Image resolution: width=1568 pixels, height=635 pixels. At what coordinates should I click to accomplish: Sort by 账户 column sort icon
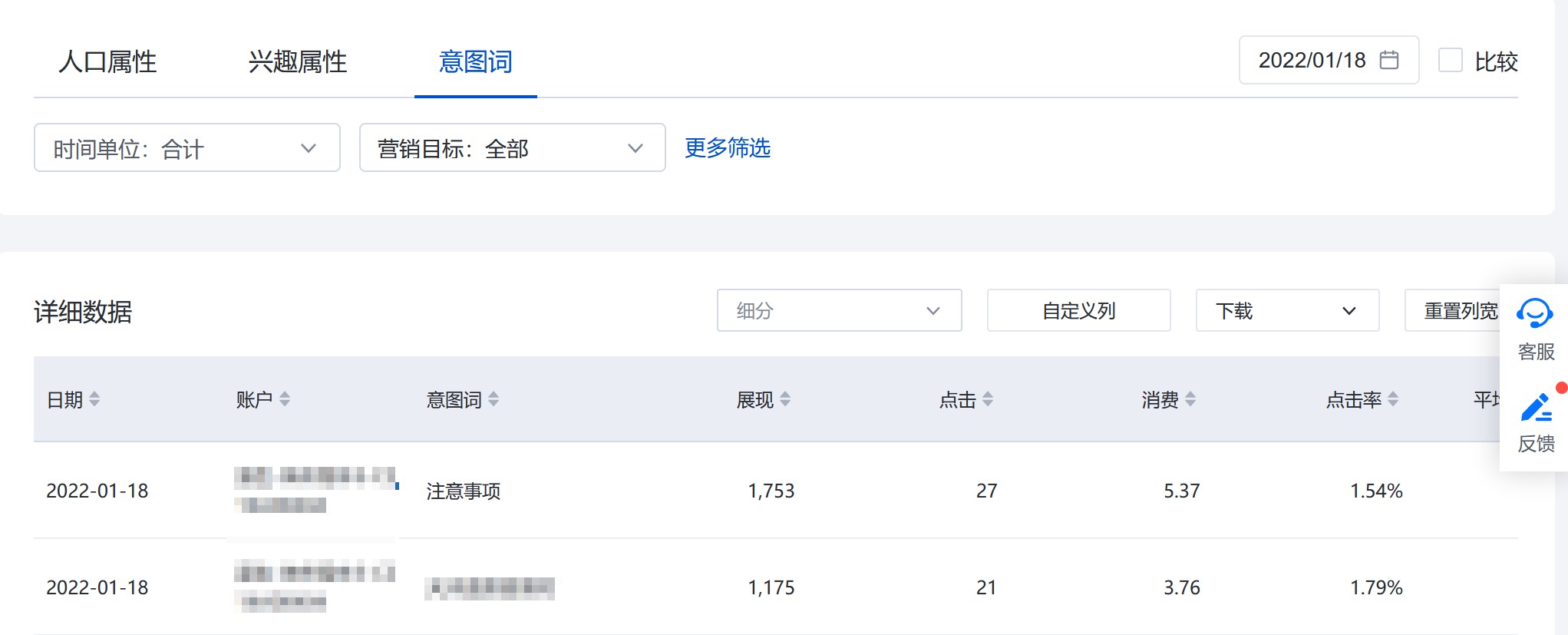285,399
